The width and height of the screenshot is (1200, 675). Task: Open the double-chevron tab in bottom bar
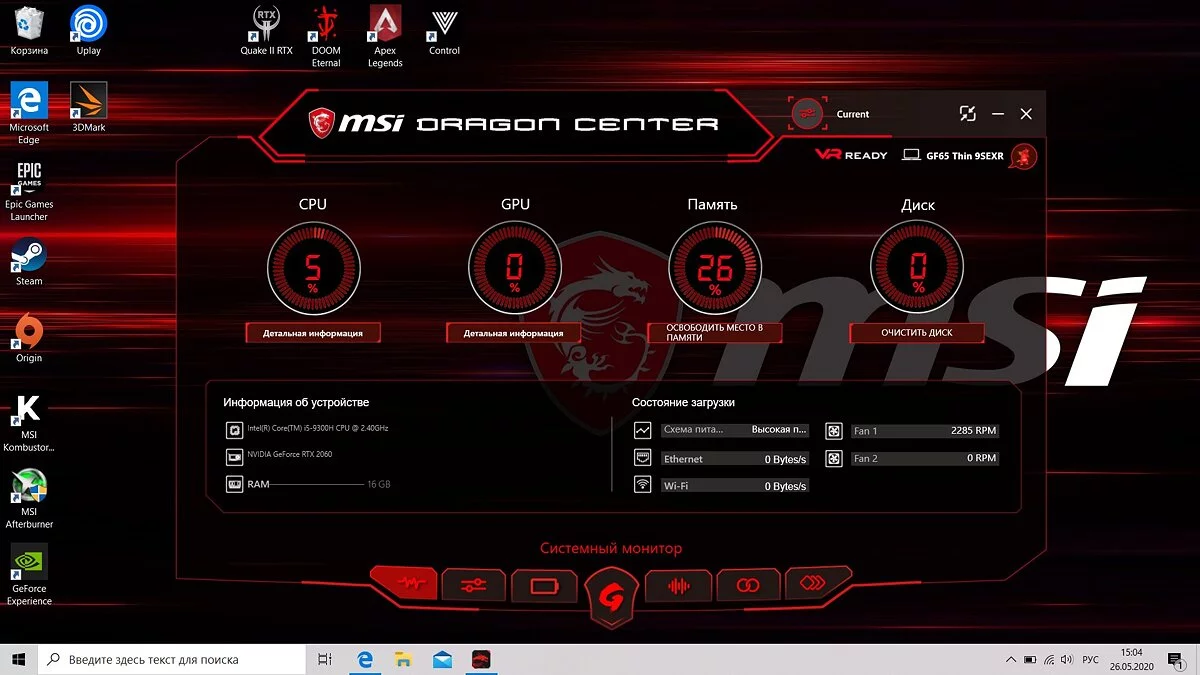(818, 583)
